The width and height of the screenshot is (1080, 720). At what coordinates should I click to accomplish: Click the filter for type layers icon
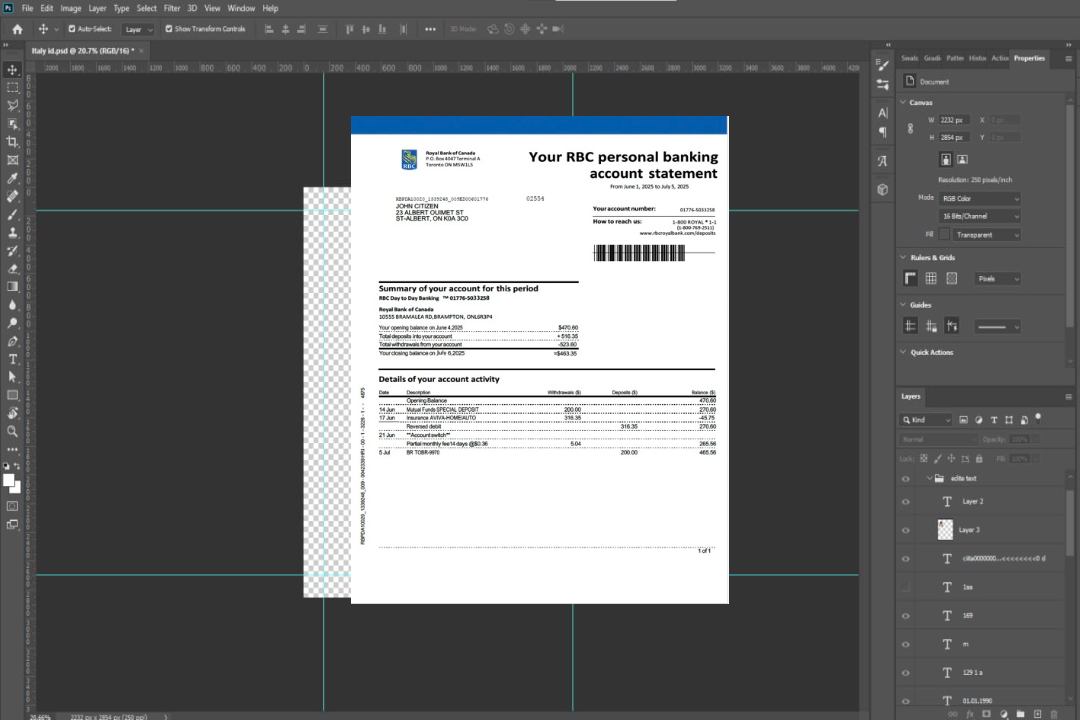[x=994, y=420]
